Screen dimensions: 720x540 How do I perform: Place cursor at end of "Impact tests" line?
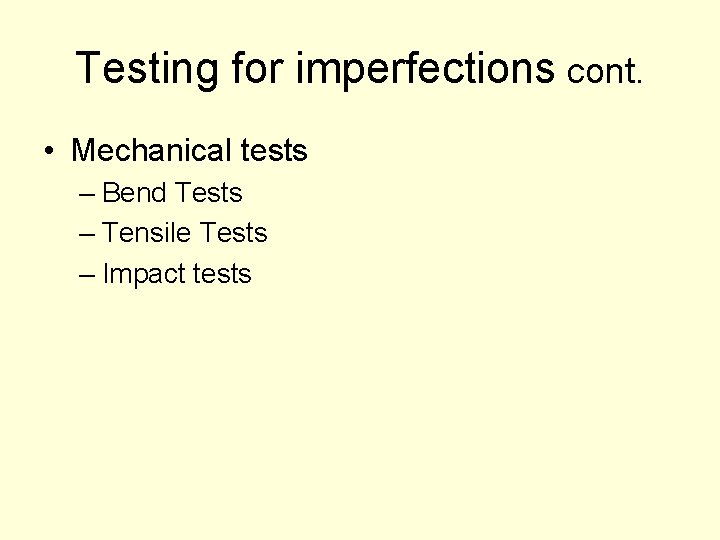click(x=253, y=274)
